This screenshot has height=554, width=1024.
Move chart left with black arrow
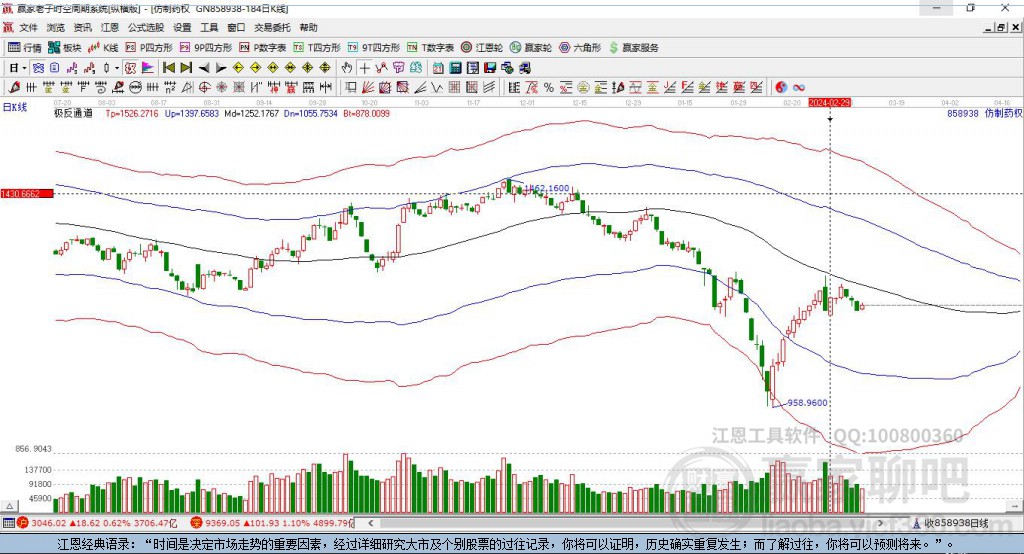[x=204, y=68]
